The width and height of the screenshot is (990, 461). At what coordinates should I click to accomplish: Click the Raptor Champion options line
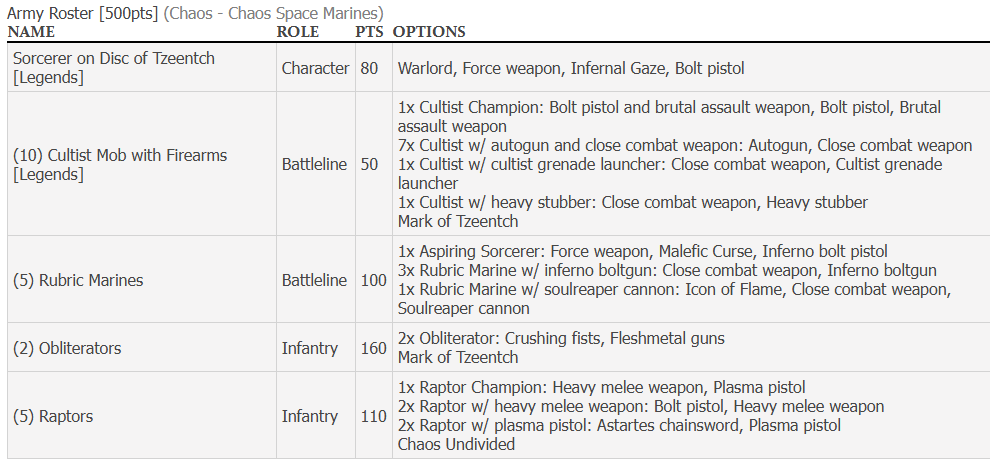click(601, 388)
